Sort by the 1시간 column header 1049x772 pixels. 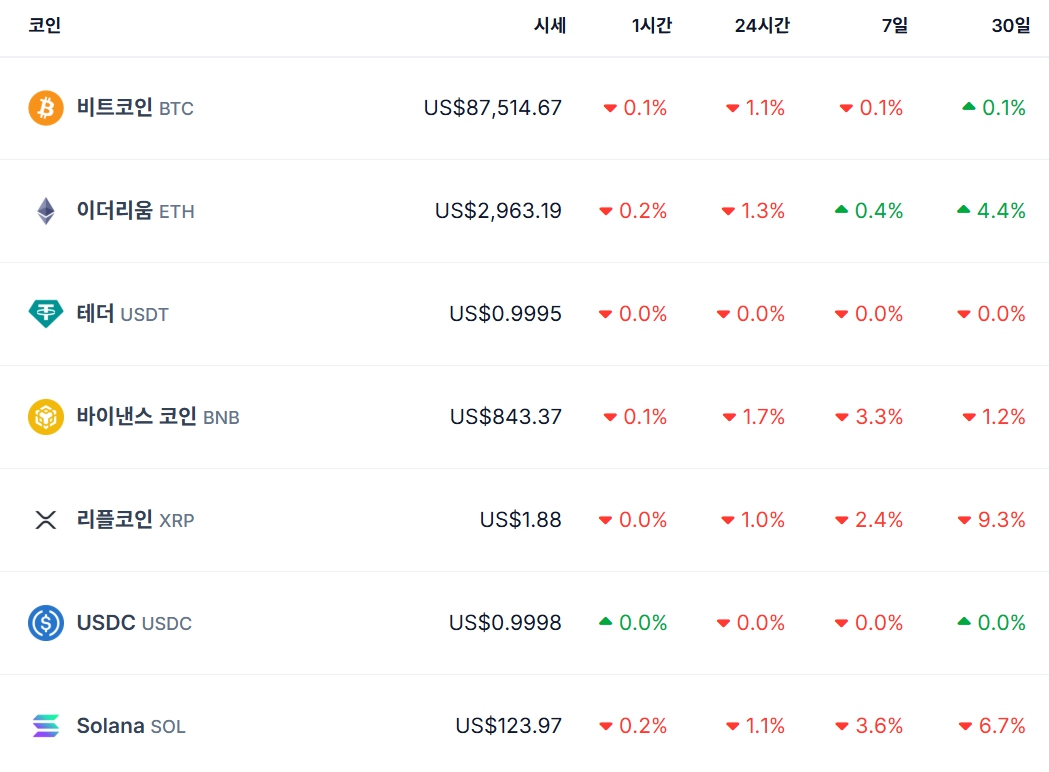pyautogui.click(x=651, y=26)
